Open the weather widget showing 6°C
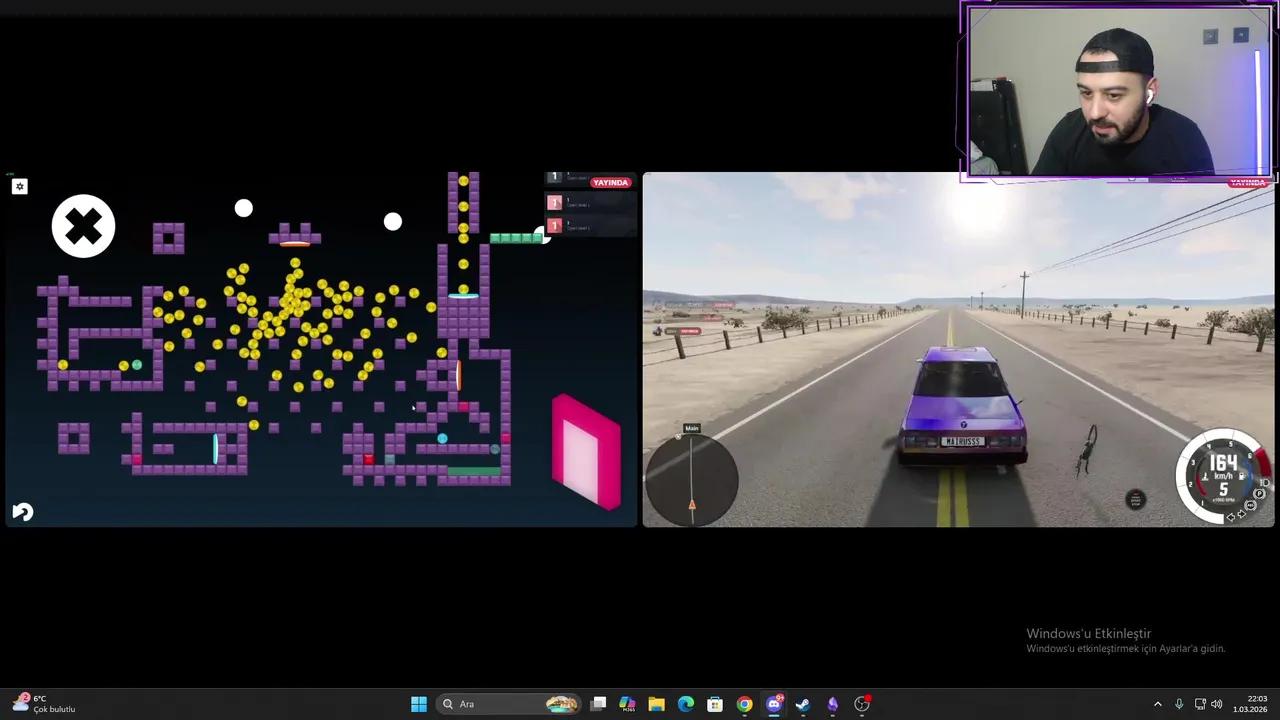The width and height of the screenshot is (1280, 720). 45,704
